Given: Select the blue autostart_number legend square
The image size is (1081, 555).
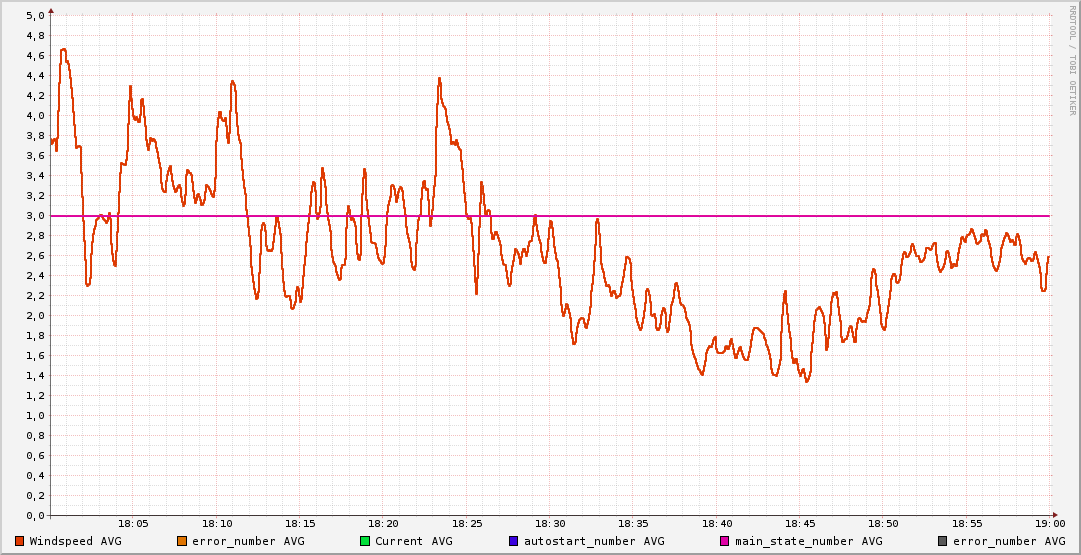Looking at the screenshot, I should [x=514, y=541].
